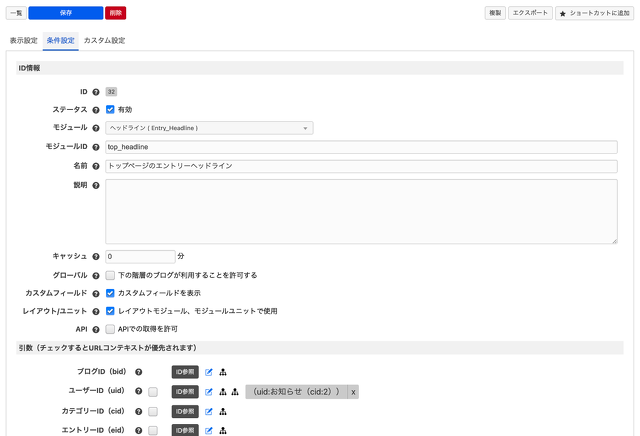Image resolution: width=640 pixels, height=436 pixels.
Task: Switch to the カスタム設定 tab
Action: pyautogui.click(x=104, y=41)
